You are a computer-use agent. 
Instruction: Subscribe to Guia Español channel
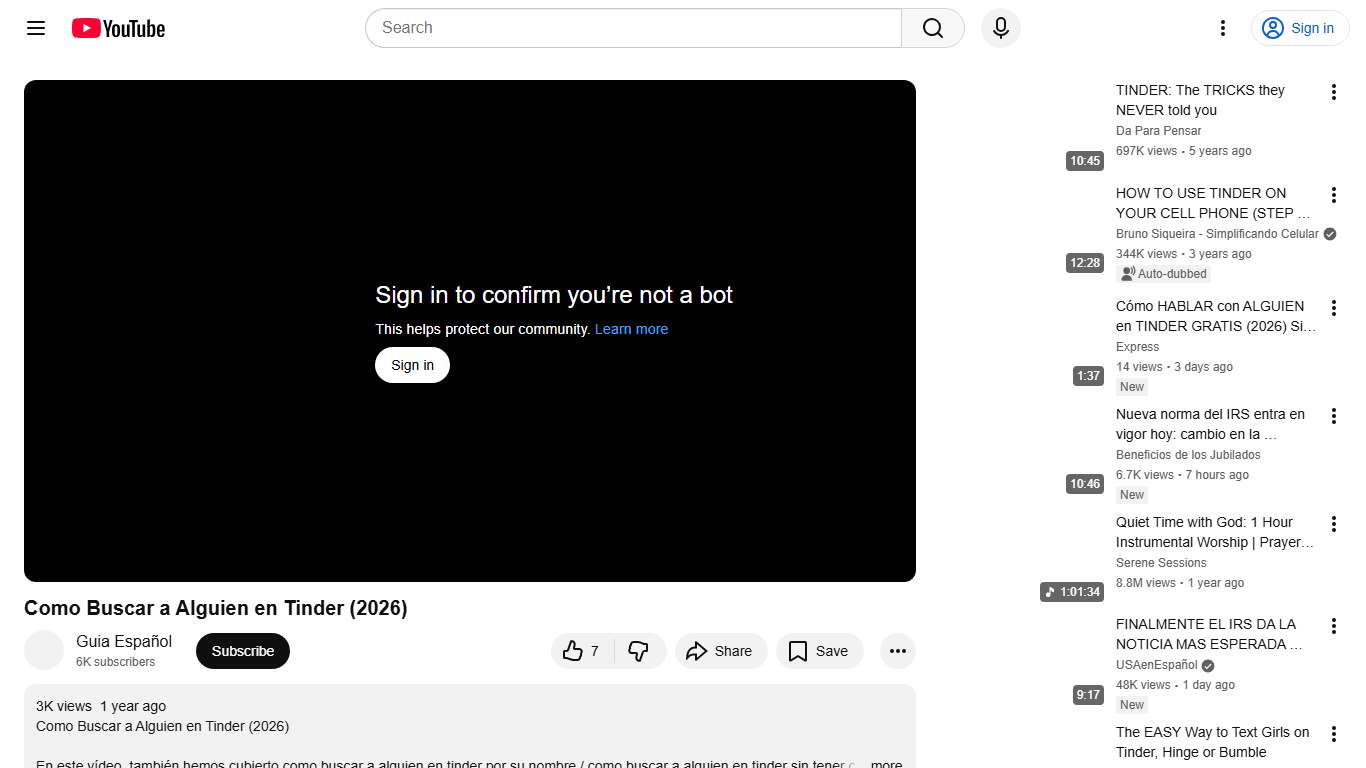[242, 651]
